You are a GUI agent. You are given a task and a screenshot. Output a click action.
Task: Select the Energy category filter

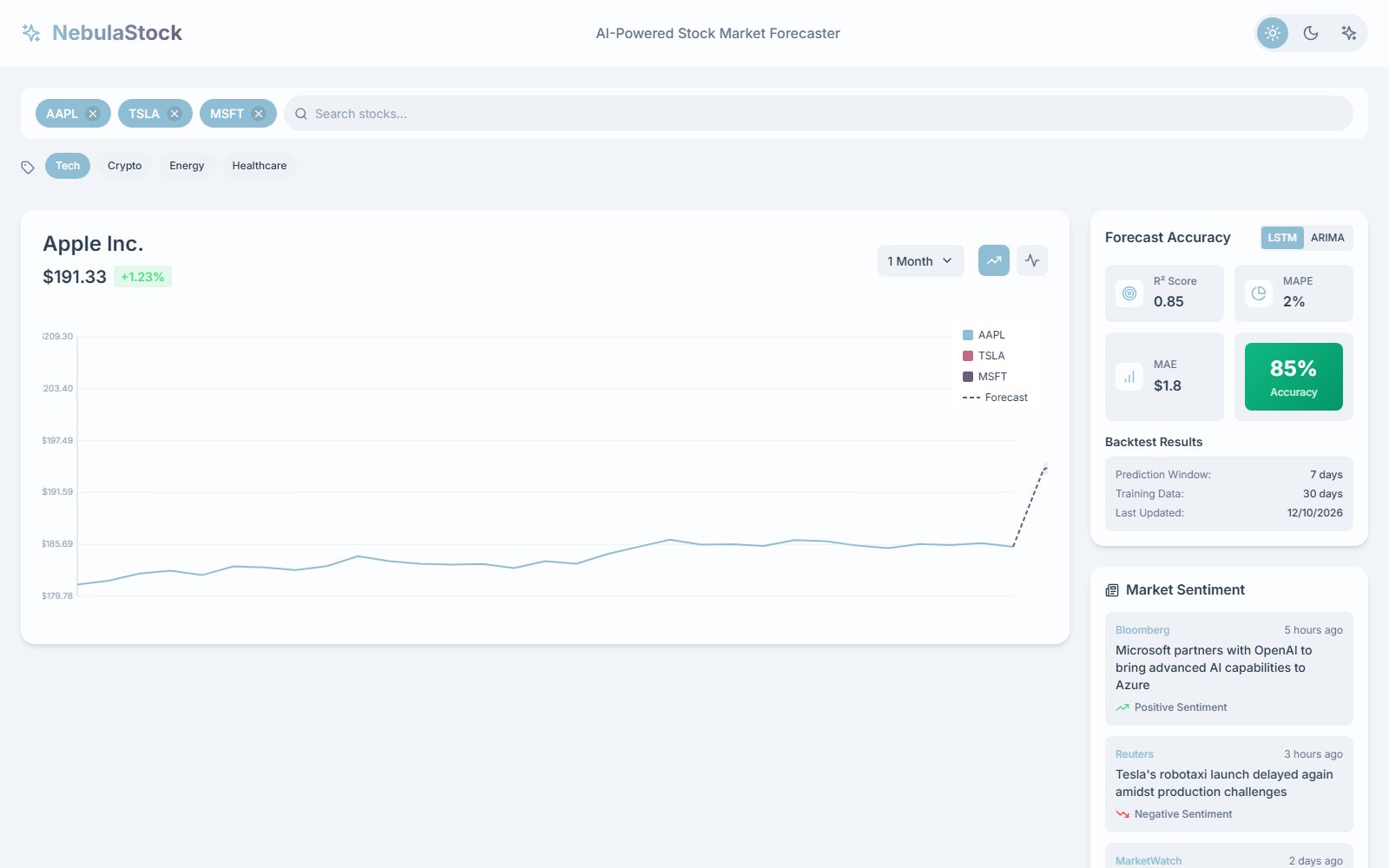187,166
